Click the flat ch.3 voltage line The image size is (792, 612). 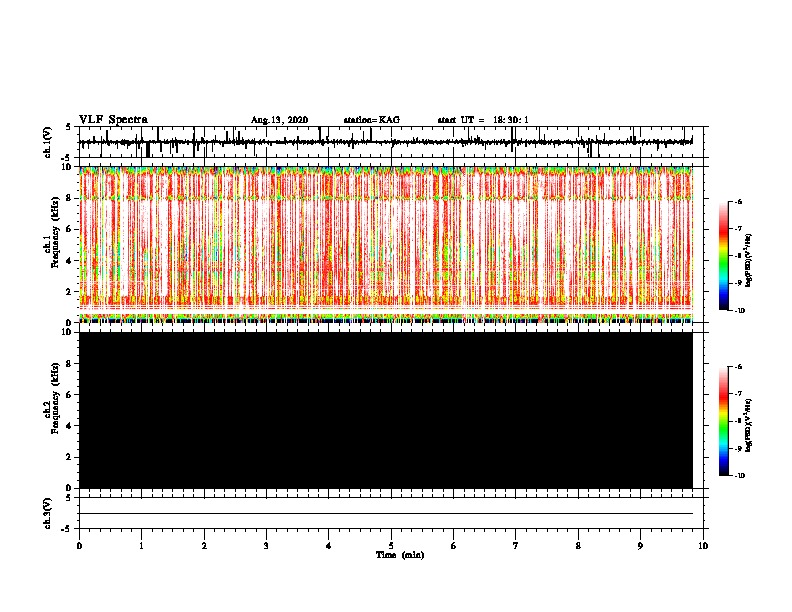coord(386,514)
